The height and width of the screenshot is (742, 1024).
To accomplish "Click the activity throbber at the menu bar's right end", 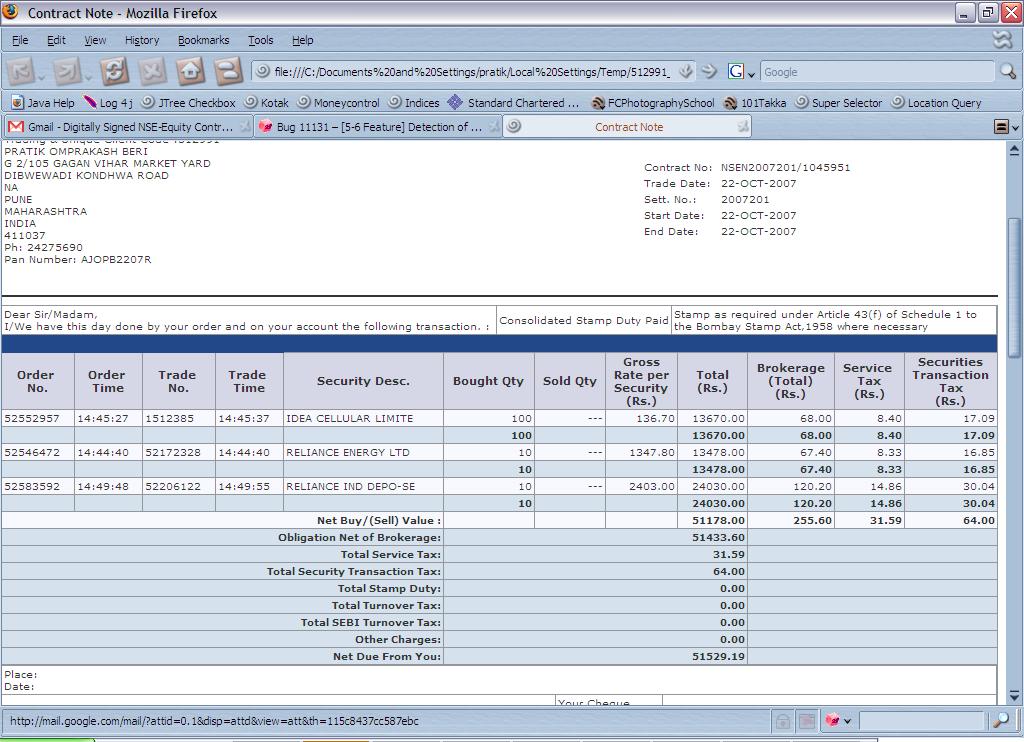I will tap(1002, 40).
